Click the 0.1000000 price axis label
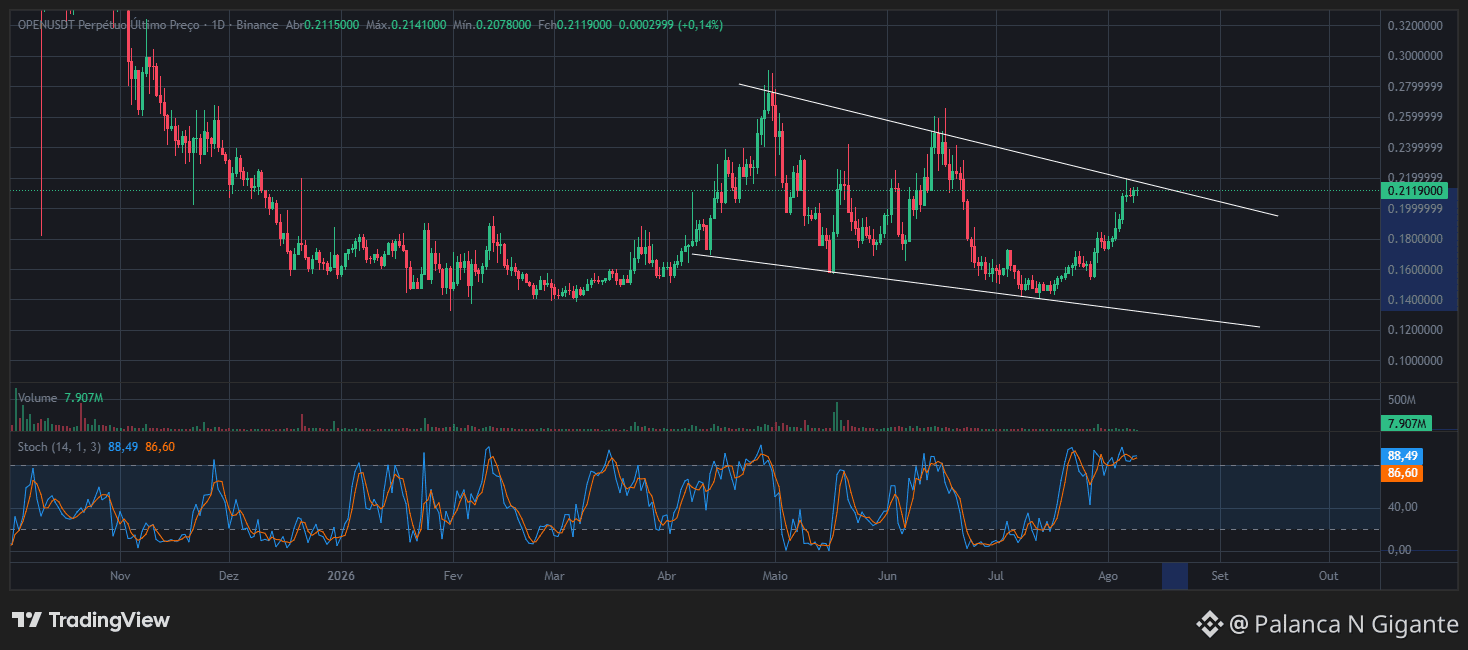 coord(1415,361)
